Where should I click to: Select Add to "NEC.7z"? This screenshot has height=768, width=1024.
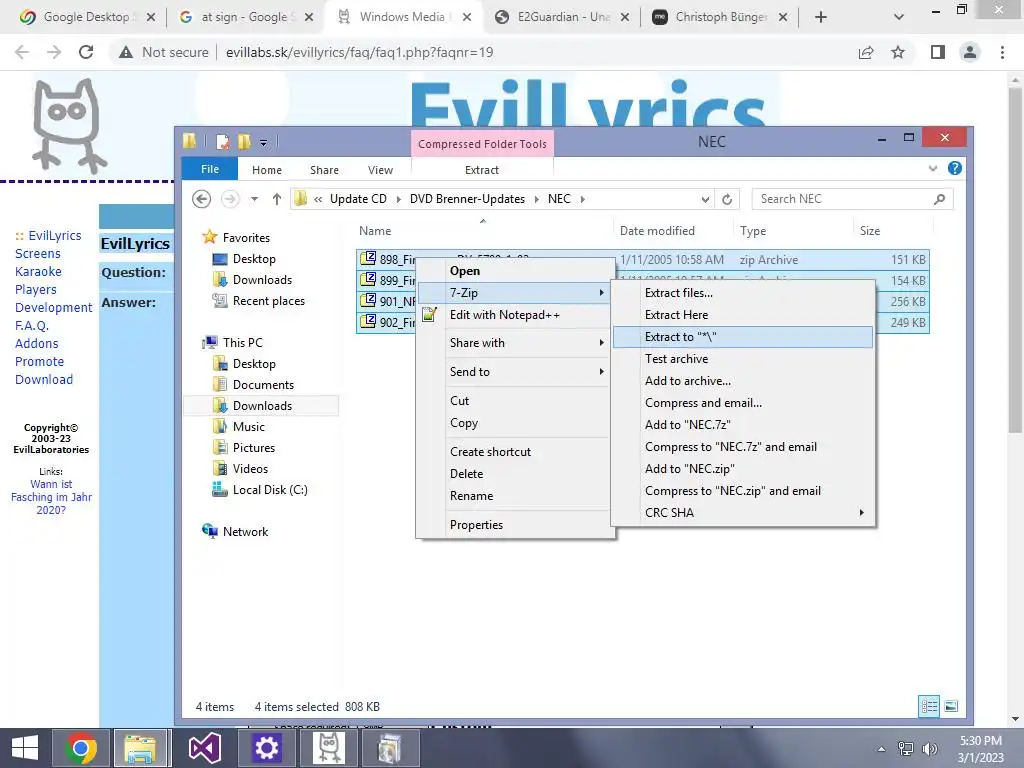pyautogui.click(x=743, y=424)
